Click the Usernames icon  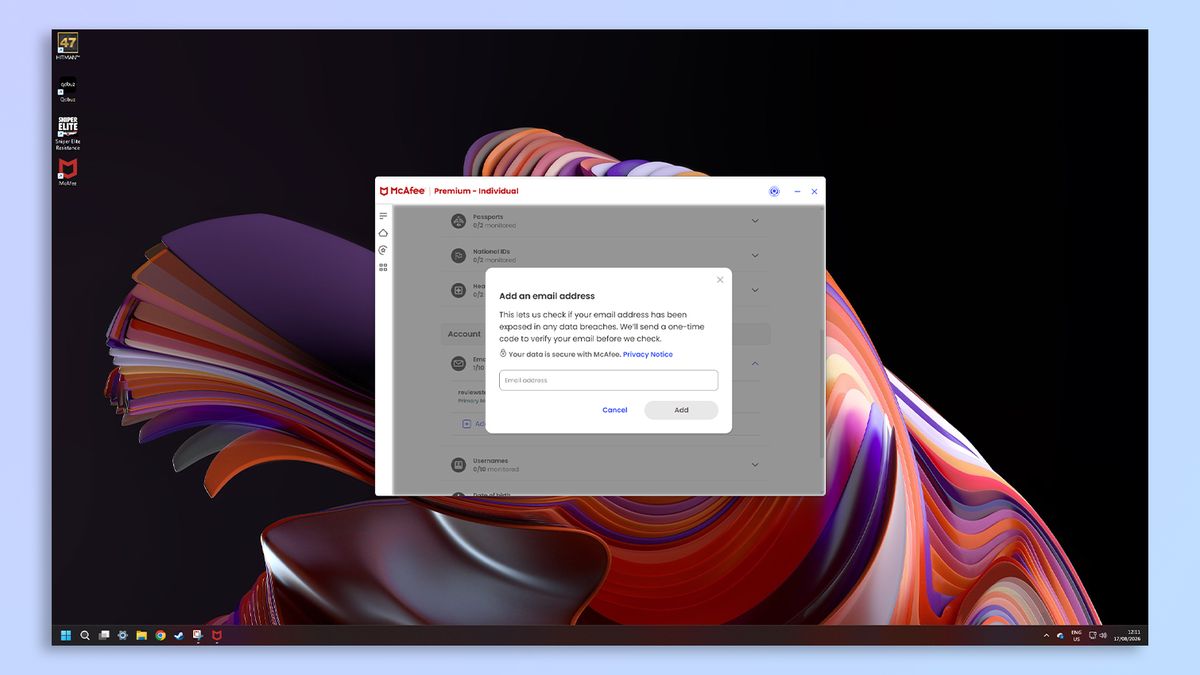pyautogui.click(x=459, y=465)
